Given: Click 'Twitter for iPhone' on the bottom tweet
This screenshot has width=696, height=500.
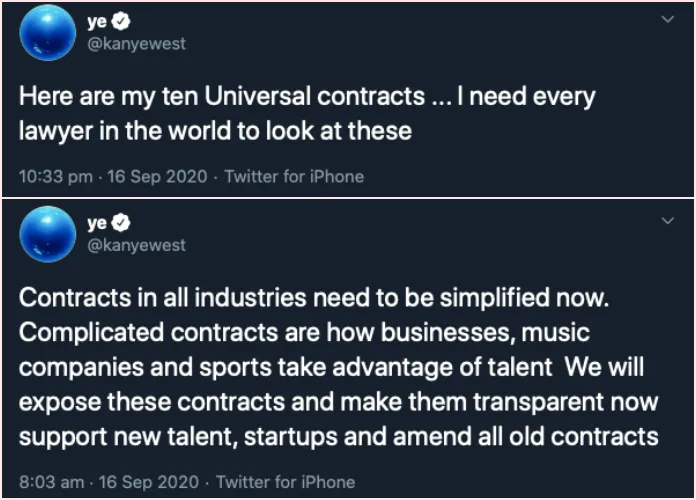Looking at the screenshot, I should [285, 481].
